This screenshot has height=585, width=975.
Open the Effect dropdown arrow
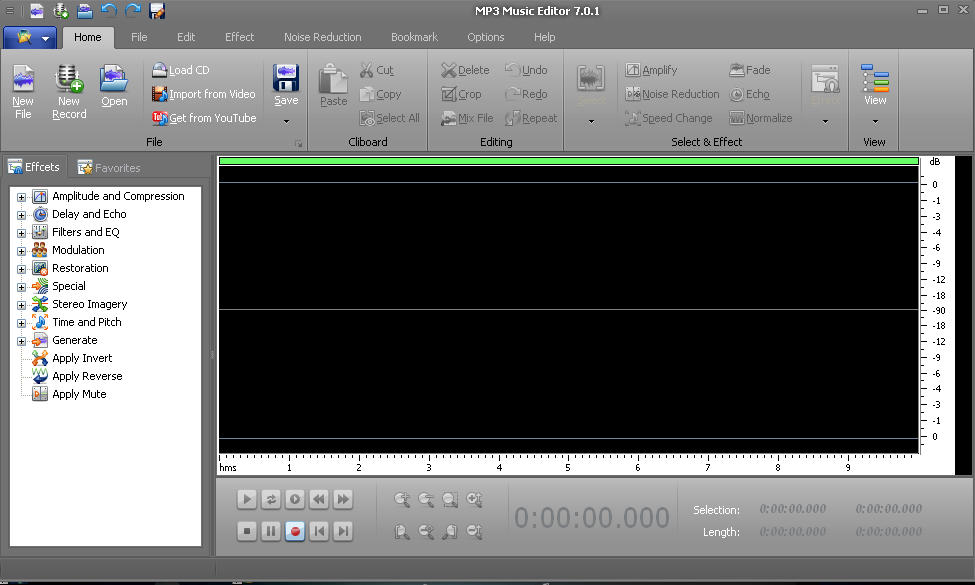[826, 121]
